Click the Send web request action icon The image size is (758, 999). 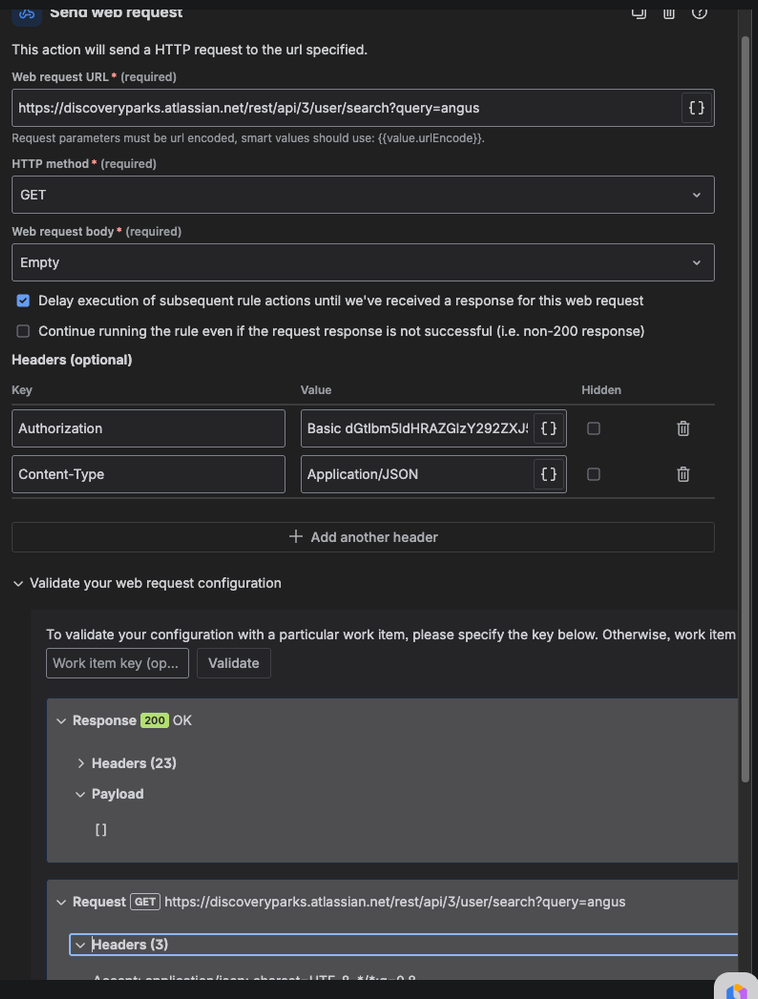[27, 15]
